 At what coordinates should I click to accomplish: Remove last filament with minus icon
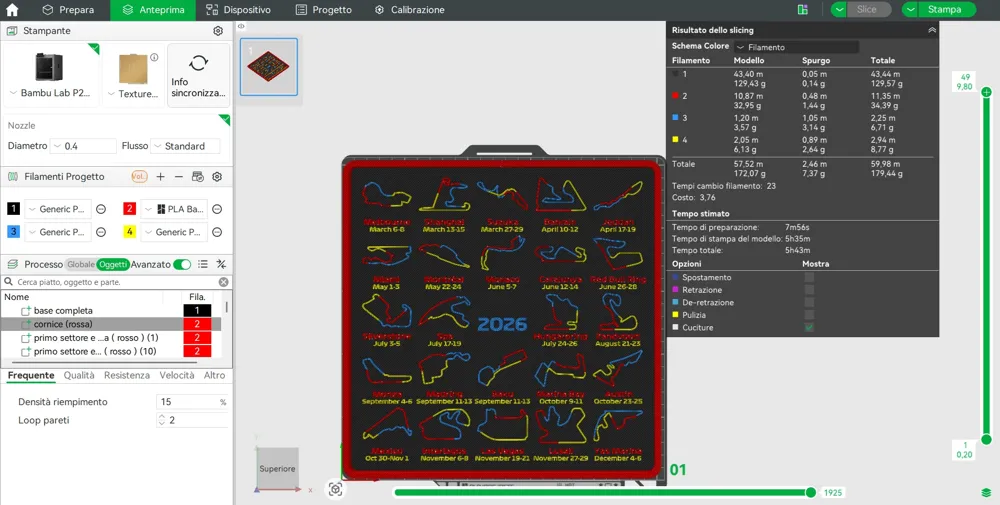pos(179,177)
